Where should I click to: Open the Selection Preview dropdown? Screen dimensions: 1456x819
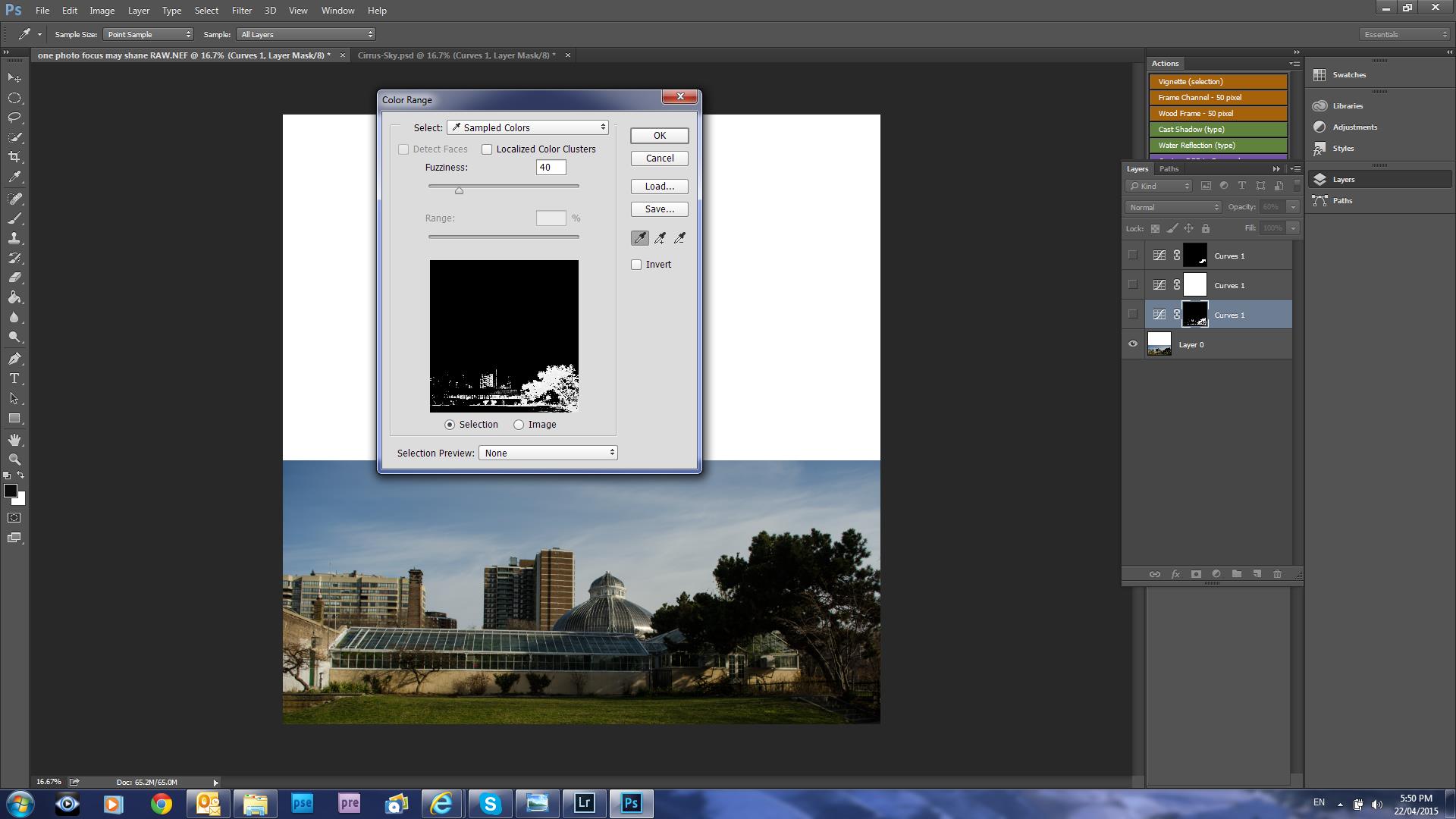(x=548, y=453)
